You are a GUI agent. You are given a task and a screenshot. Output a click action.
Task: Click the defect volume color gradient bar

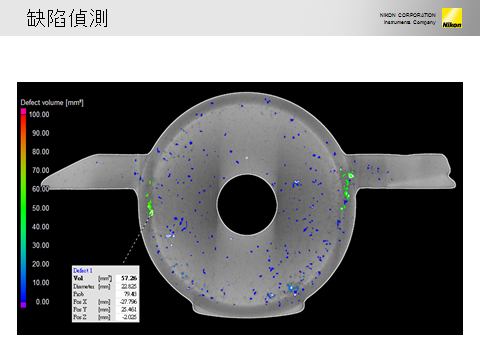tap(23, 208)
